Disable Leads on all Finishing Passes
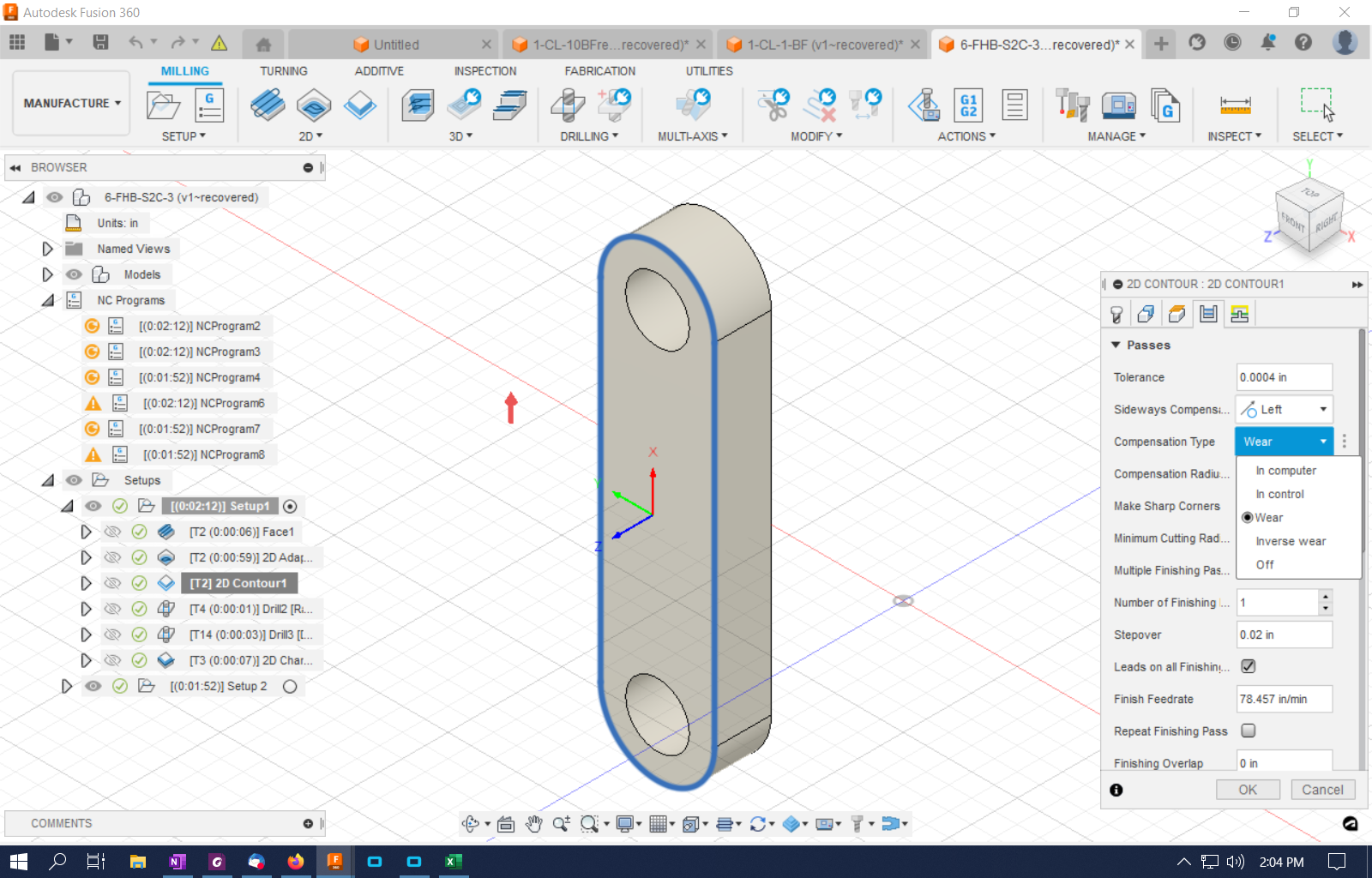 (x=1249, y=666)
